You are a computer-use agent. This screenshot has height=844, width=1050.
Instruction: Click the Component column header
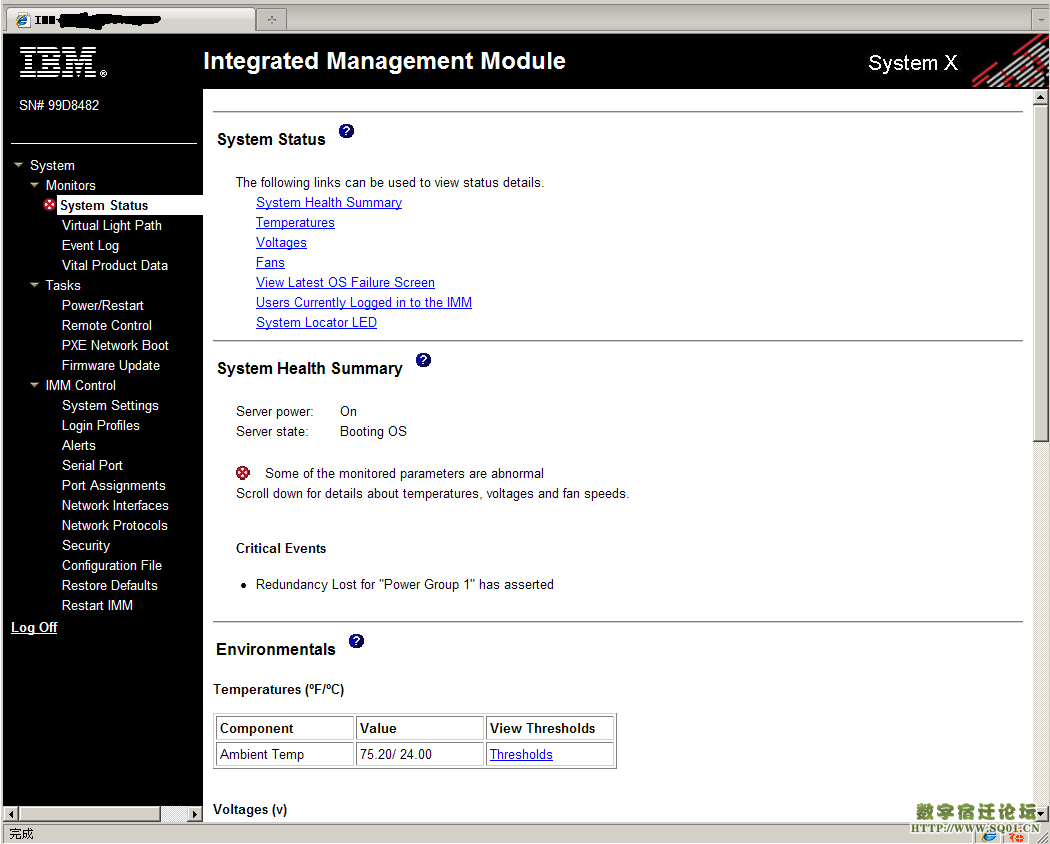pos(285,728)
